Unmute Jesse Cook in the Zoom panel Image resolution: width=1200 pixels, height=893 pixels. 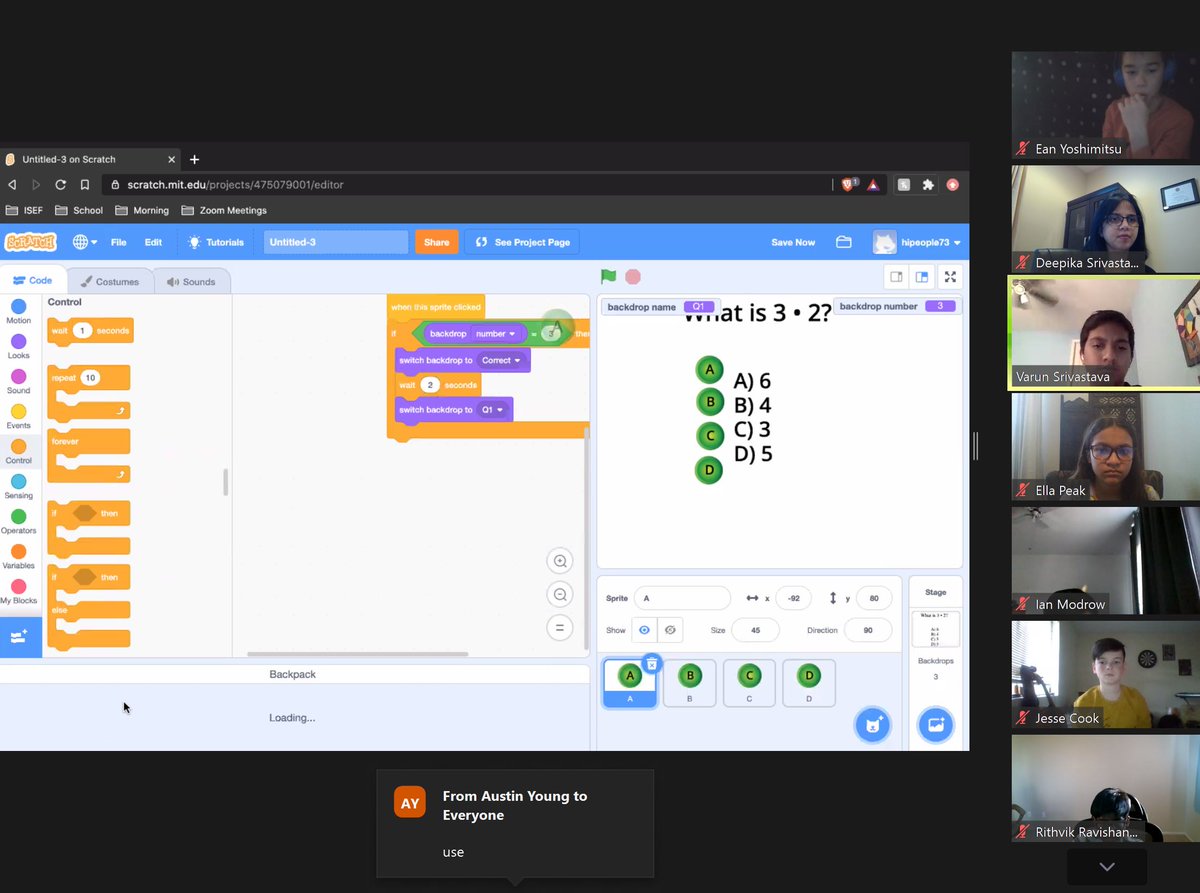[1022, 719]
